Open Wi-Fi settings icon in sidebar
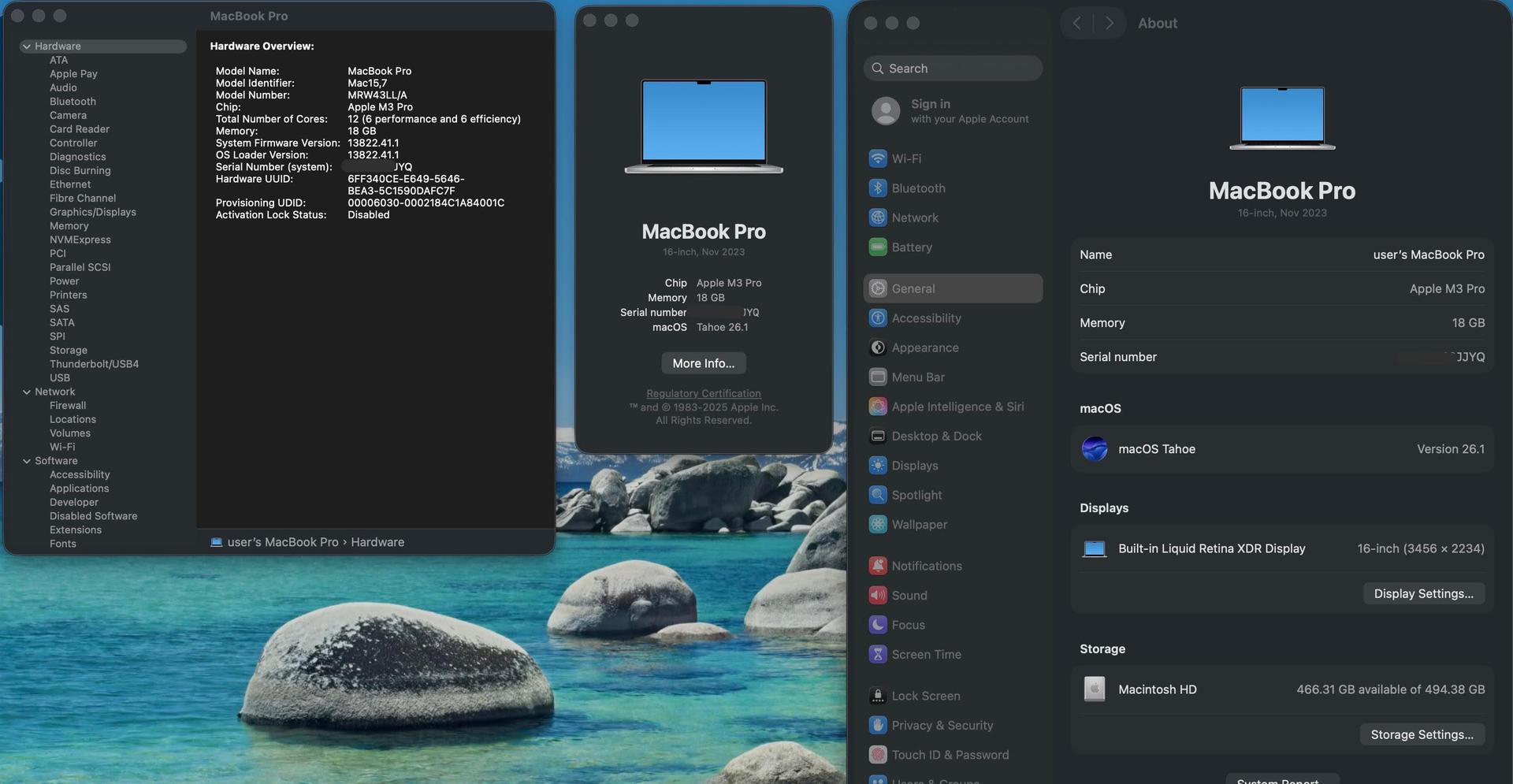 (877, 158)
